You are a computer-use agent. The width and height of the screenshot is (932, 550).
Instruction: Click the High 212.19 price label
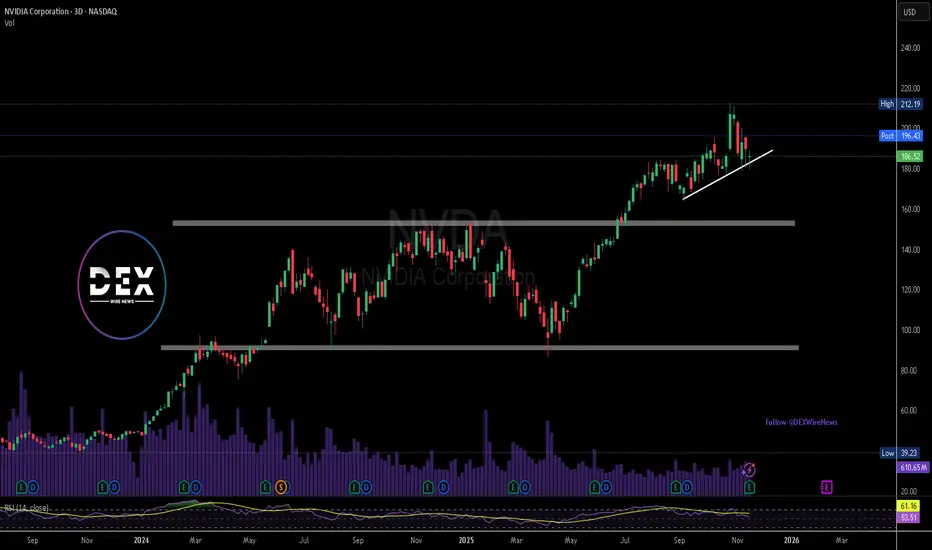pos(900,104)
